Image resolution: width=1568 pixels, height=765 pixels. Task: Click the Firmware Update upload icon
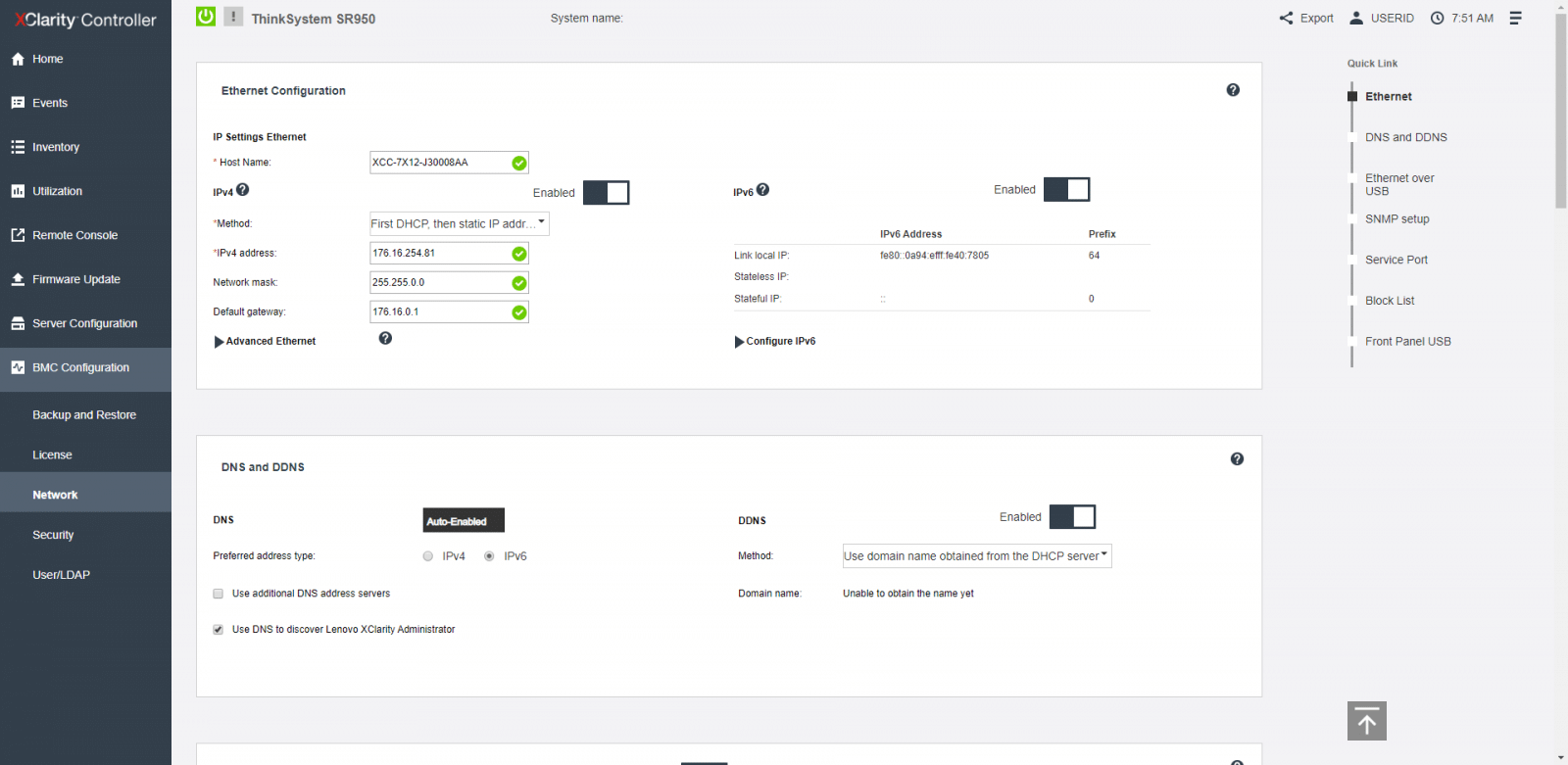18,279
